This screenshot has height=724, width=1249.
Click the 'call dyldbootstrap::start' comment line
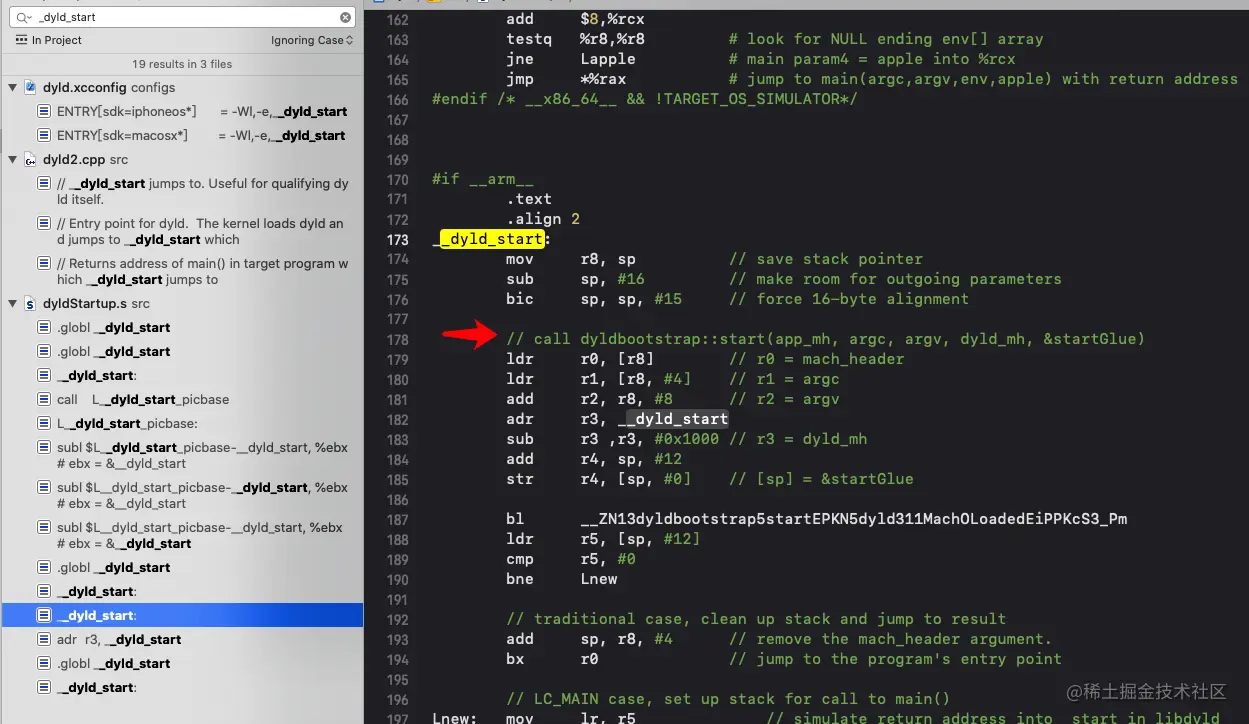point(825,339)
